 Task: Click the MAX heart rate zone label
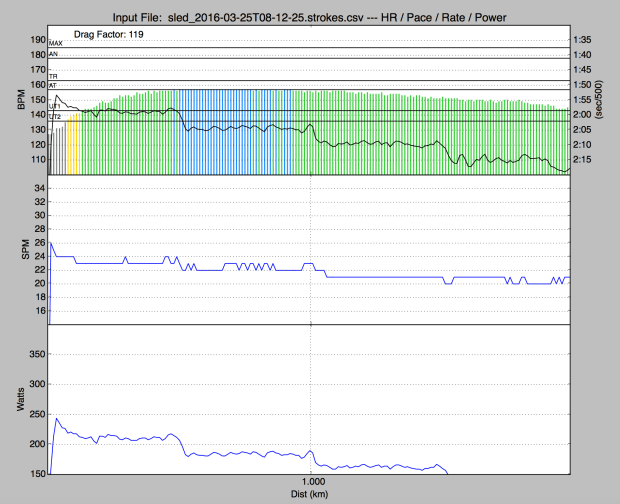coord(55,45)
